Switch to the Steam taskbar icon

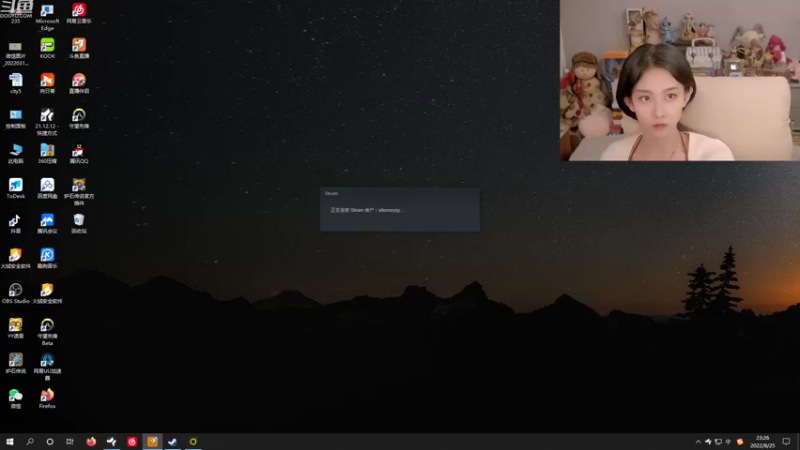click(172, 442)
